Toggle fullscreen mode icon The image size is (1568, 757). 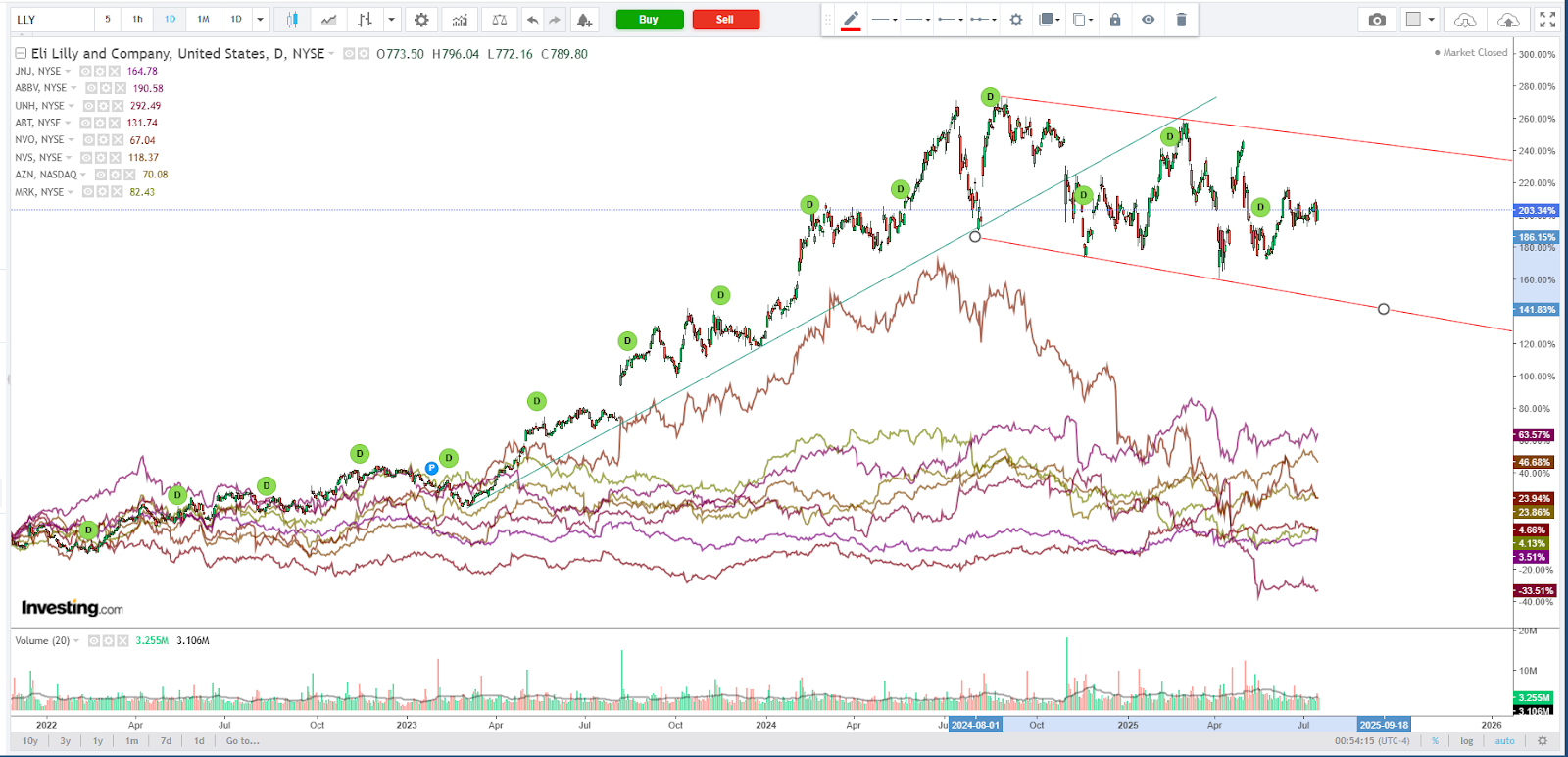(x=1547, y=20)
